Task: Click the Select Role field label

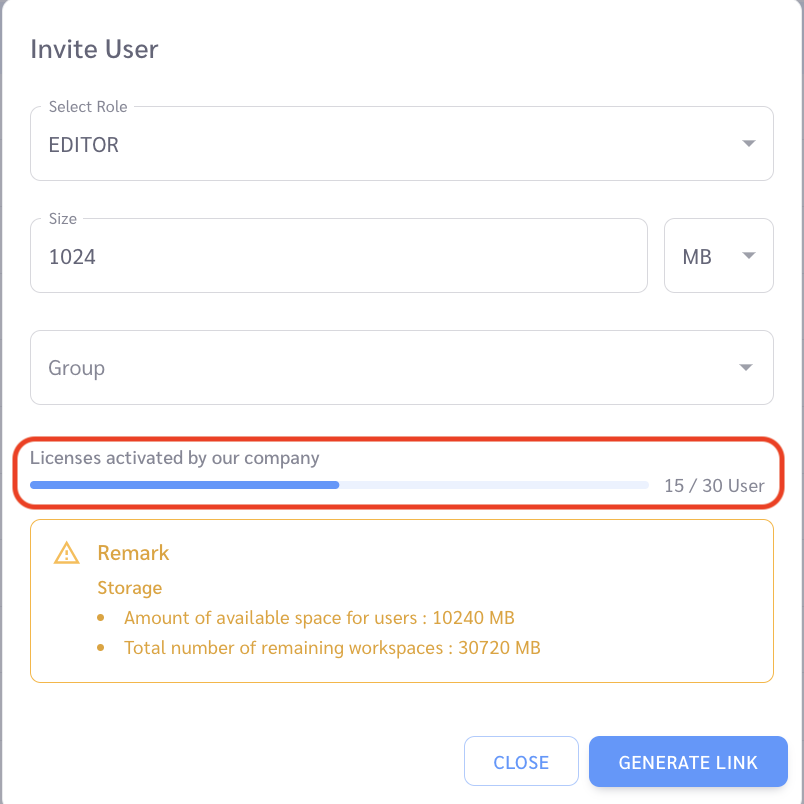Action: point(88,107)
